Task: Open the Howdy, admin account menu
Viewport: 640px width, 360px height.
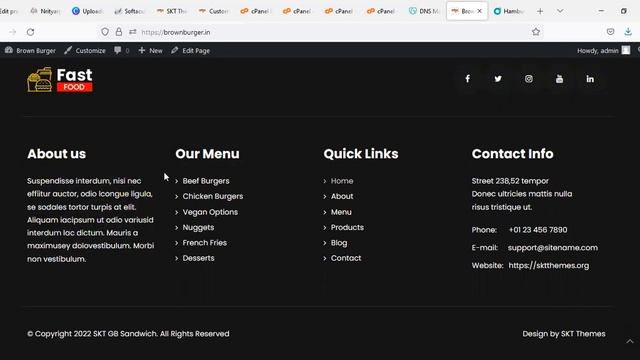Action: [603, 50]
